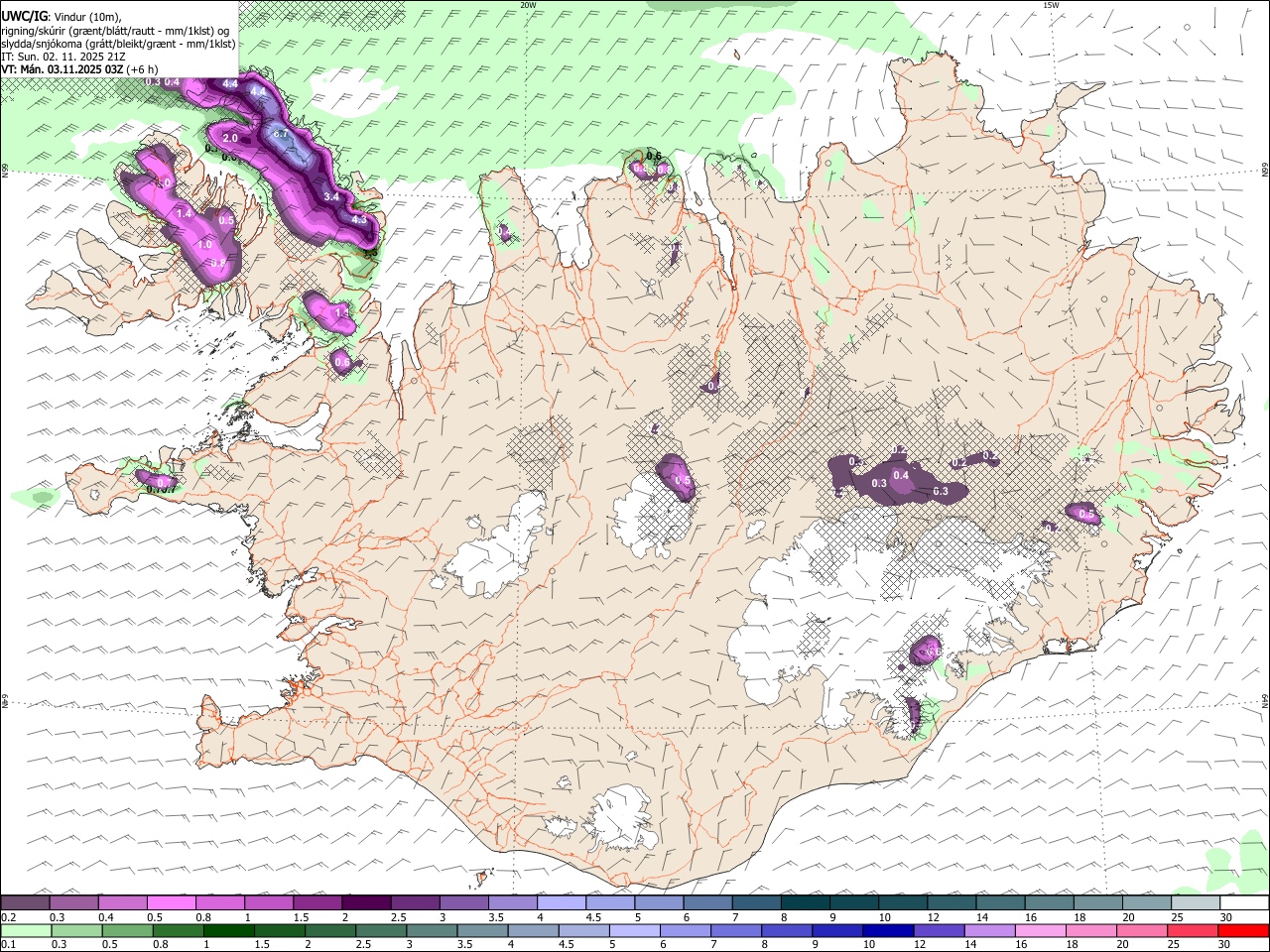The image size is (1270, 952).
Task: Click the bright magenta legend swatch labeled 0.5
Action: [171, 902]
